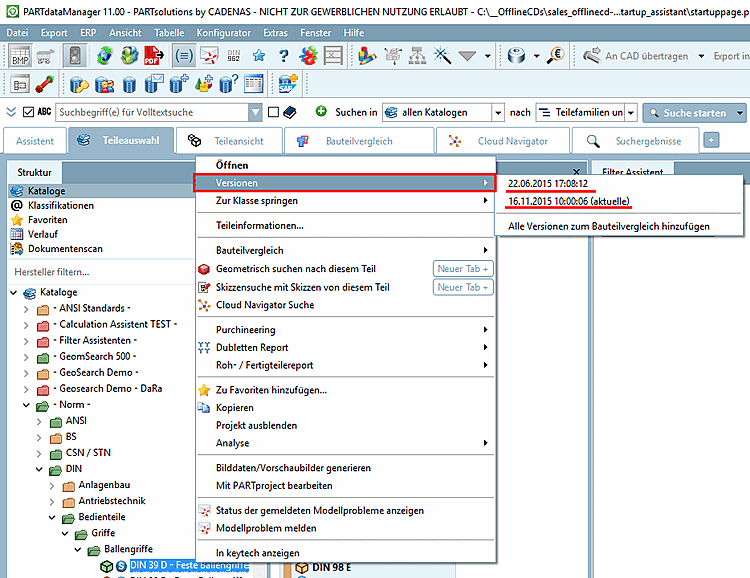Click the red and blue ladybug bug icon
Viewport: 750px width, 578px height.
(309, 56)
